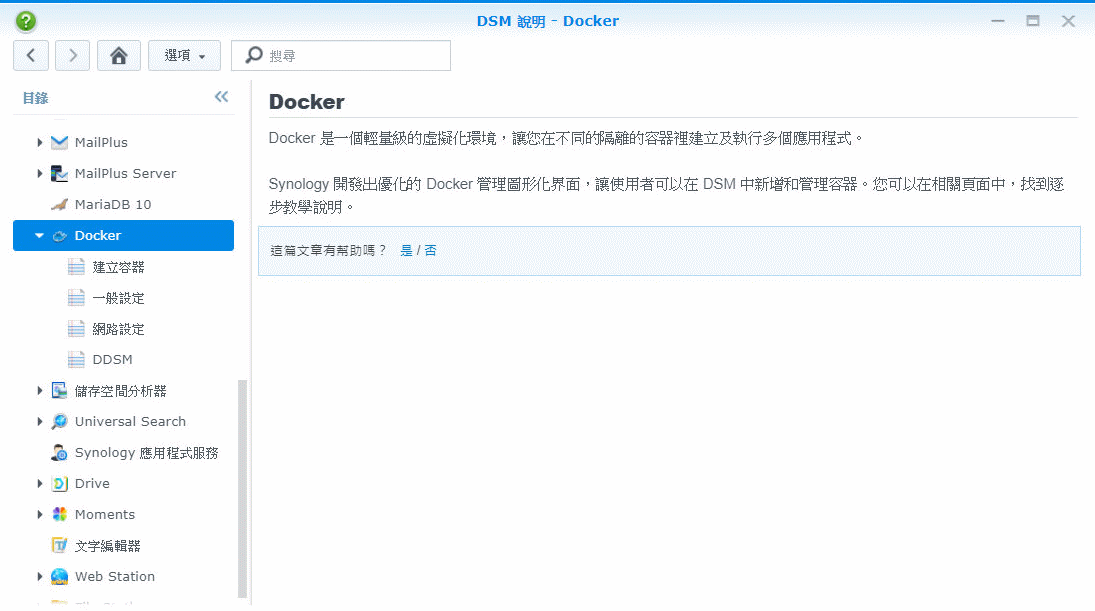Click the Drive app icon
This screenshot has height=611, width=1095.
59,483
